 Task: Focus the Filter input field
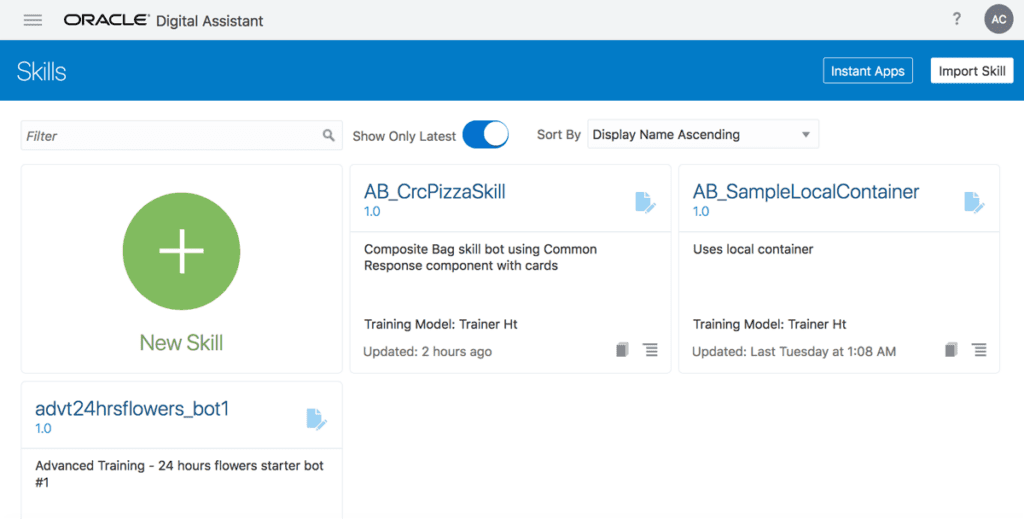pyautogui.click(x=182, y=135)
